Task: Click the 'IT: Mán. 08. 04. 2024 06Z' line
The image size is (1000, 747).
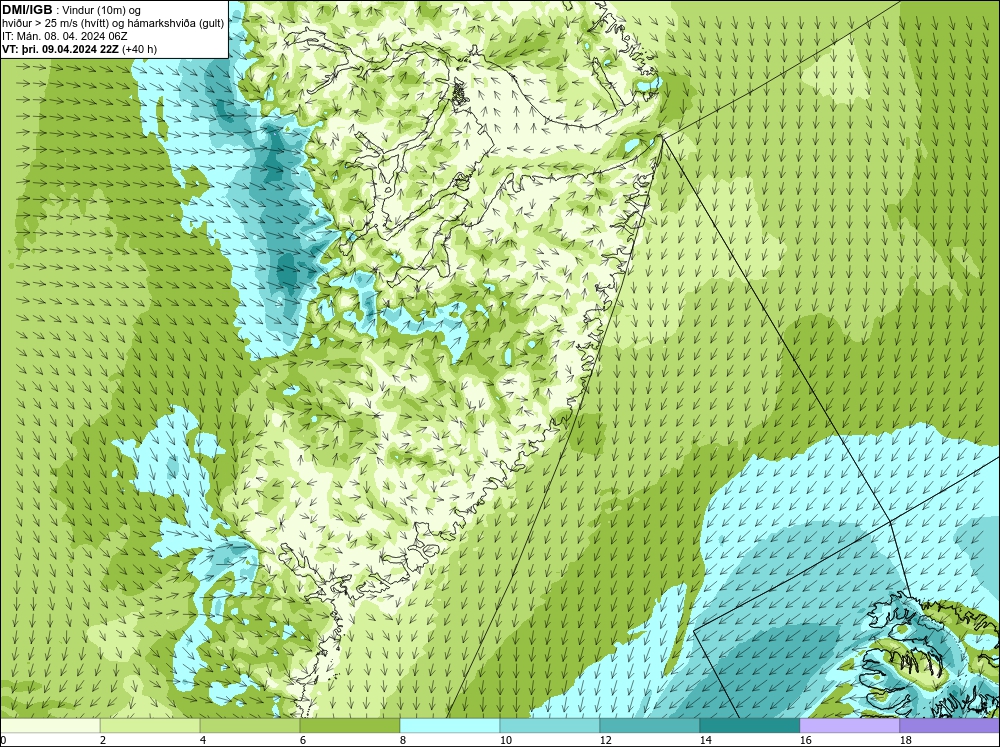Action: point(64,36)
